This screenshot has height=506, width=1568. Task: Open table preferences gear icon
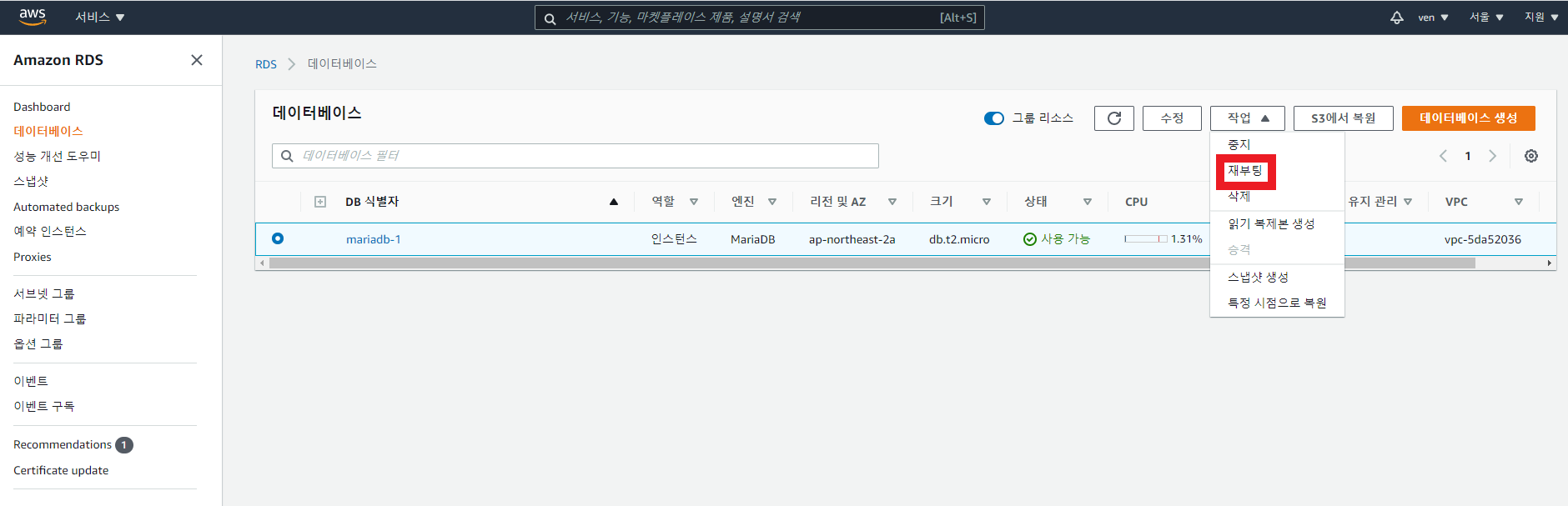pyautogui.click(x=1531, y=156)
